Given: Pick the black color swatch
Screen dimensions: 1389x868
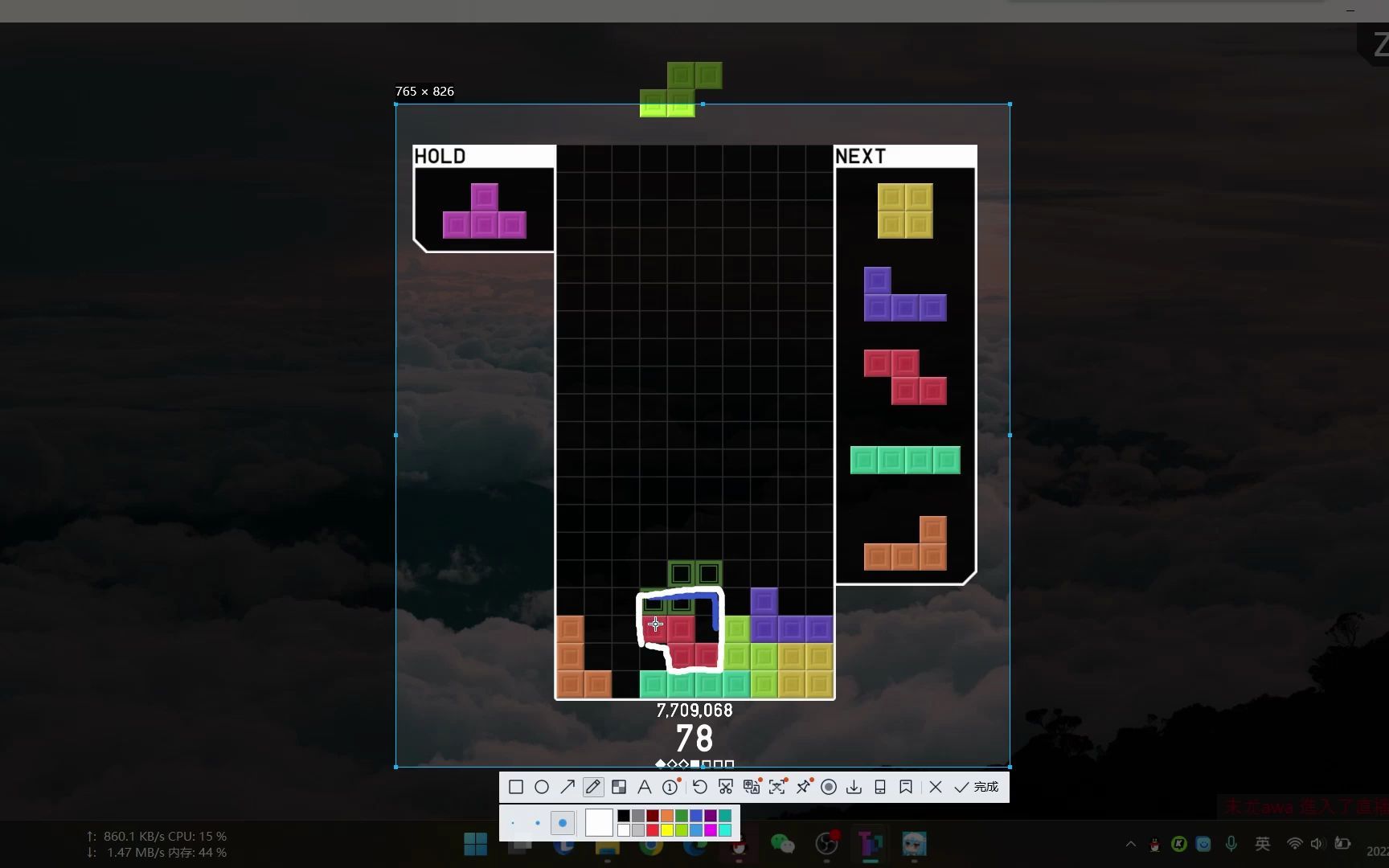Looking at the screenshot, I should 624,816.
